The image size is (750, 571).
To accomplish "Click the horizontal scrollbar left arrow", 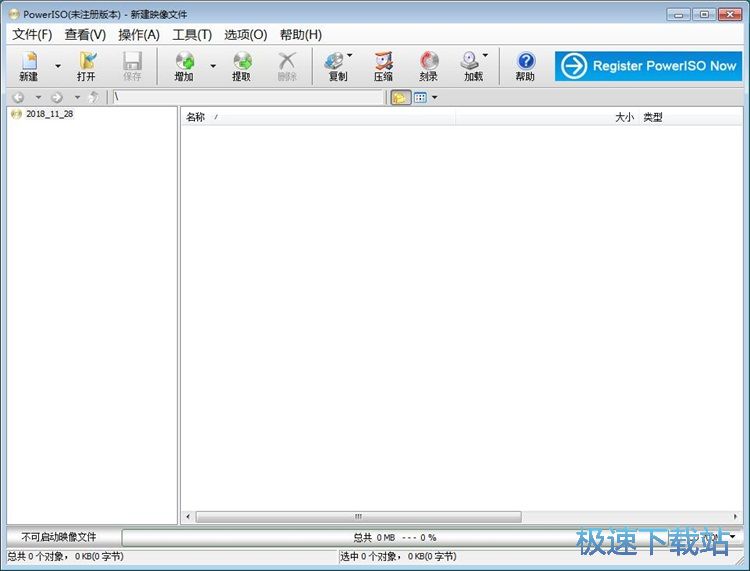I will (x=188, y=516).
